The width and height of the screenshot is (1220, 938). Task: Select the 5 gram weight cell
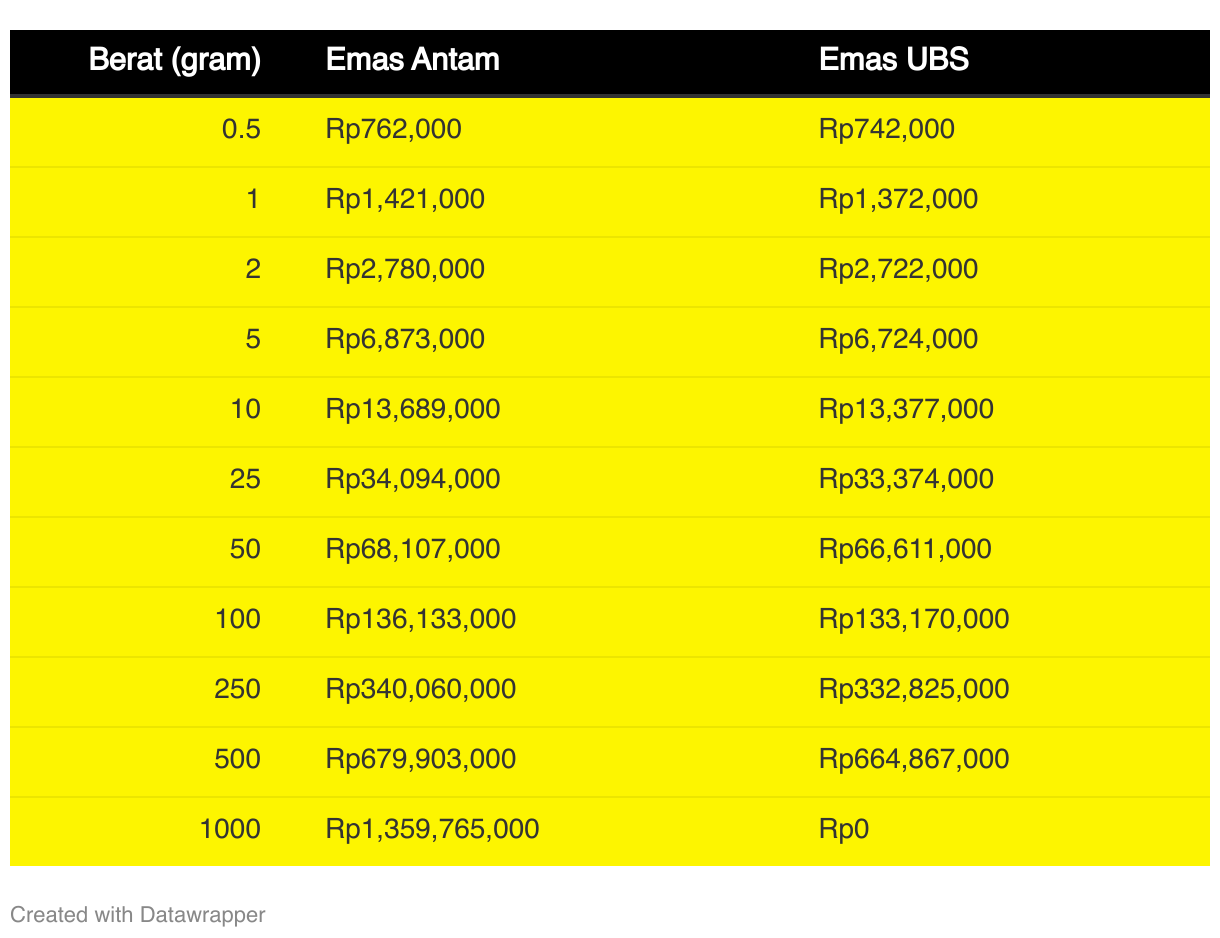coord(253,339)
